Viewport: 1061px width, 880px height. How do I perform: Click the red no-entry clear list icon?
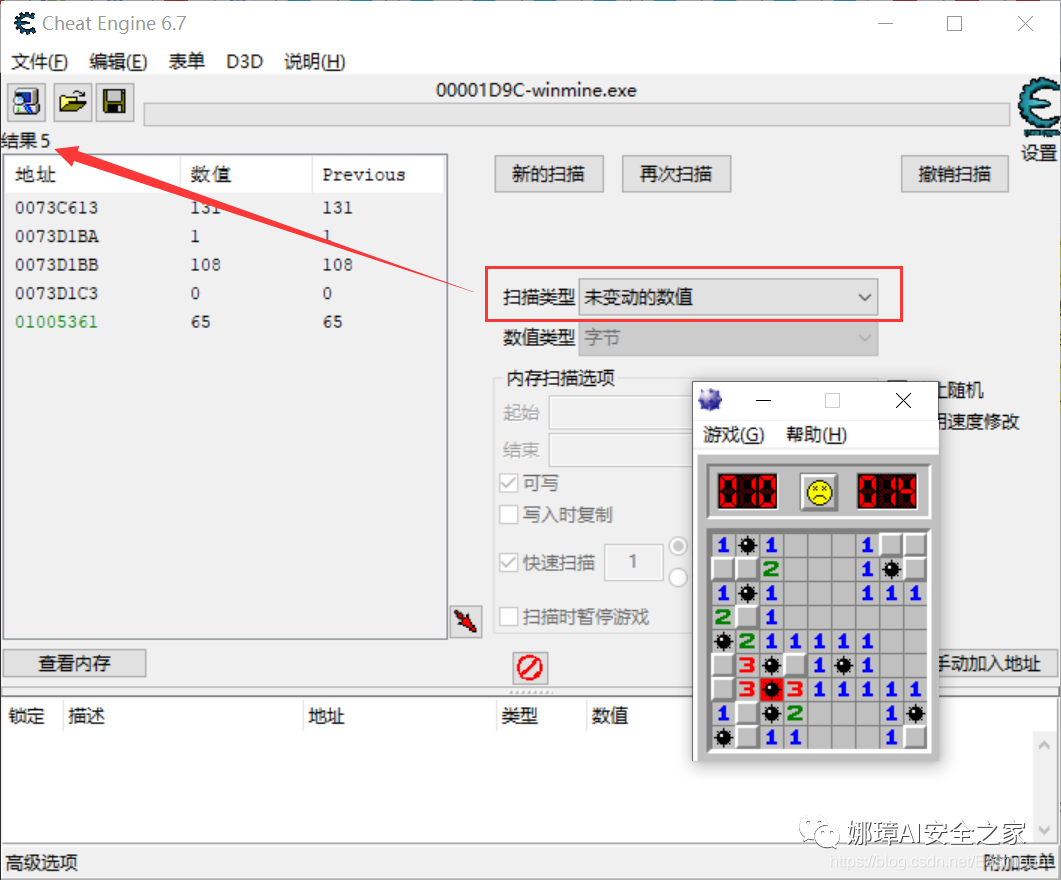pos(529,668)
